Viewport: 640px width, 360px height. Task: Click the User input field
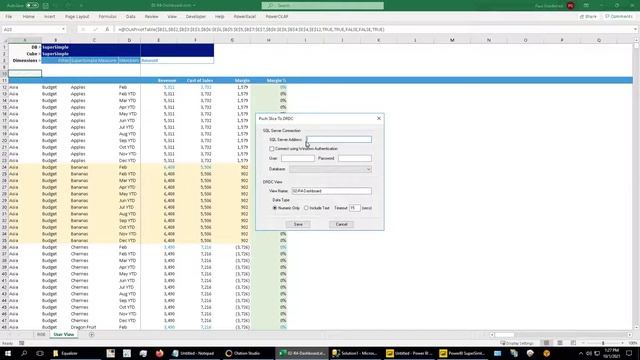298,158
